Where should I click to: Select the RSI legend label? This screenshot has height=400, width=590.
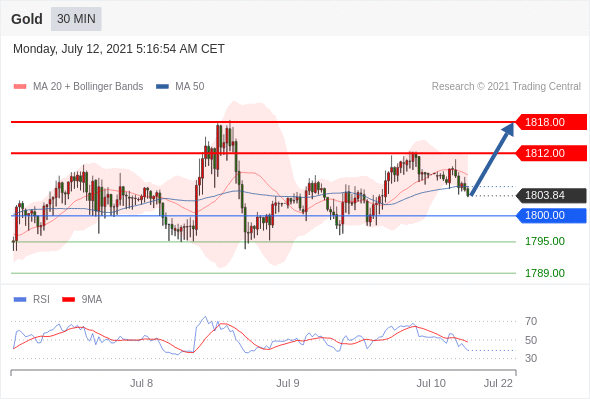tap(41, 300)
